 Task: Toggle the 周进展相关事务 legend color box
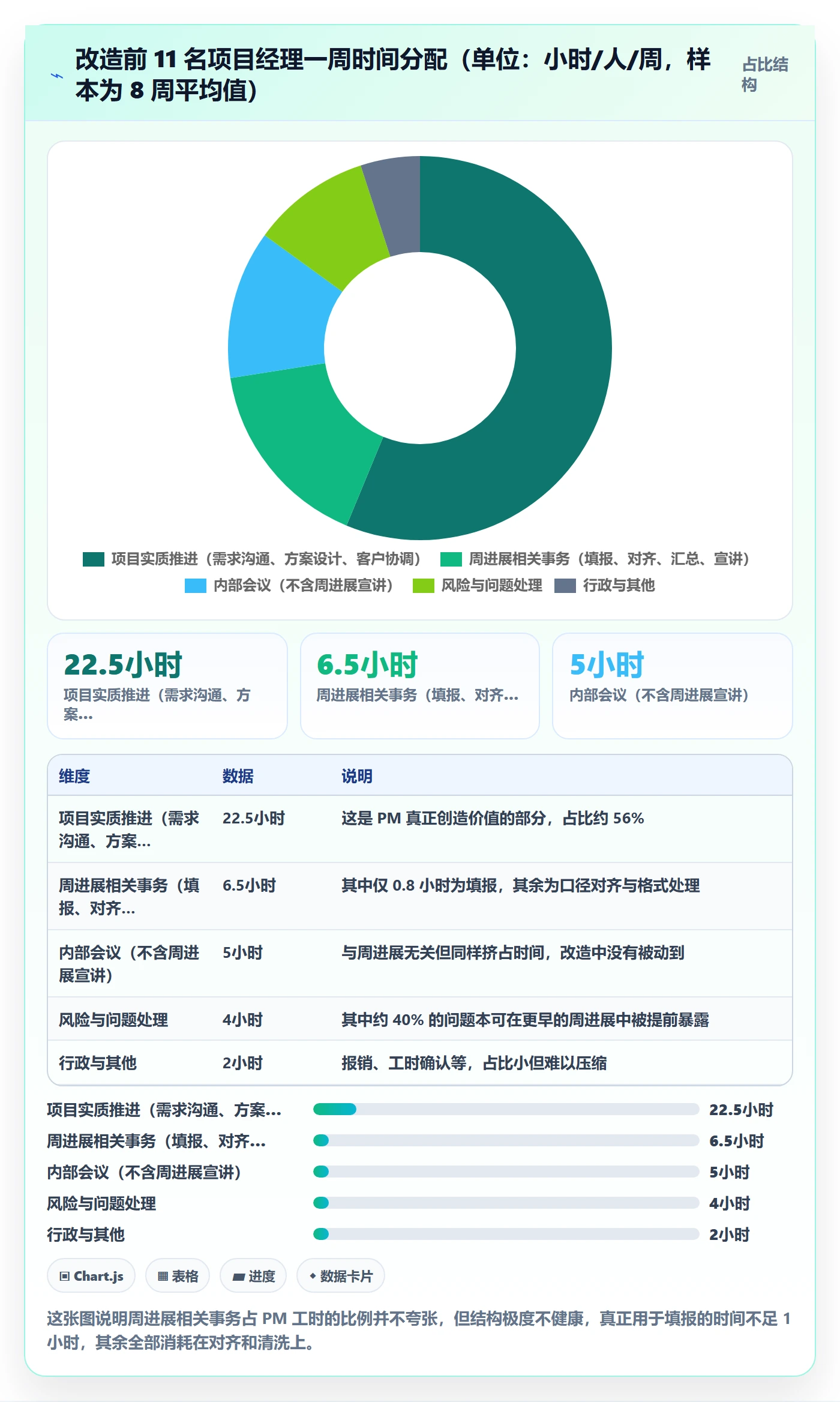pos(451,559)
